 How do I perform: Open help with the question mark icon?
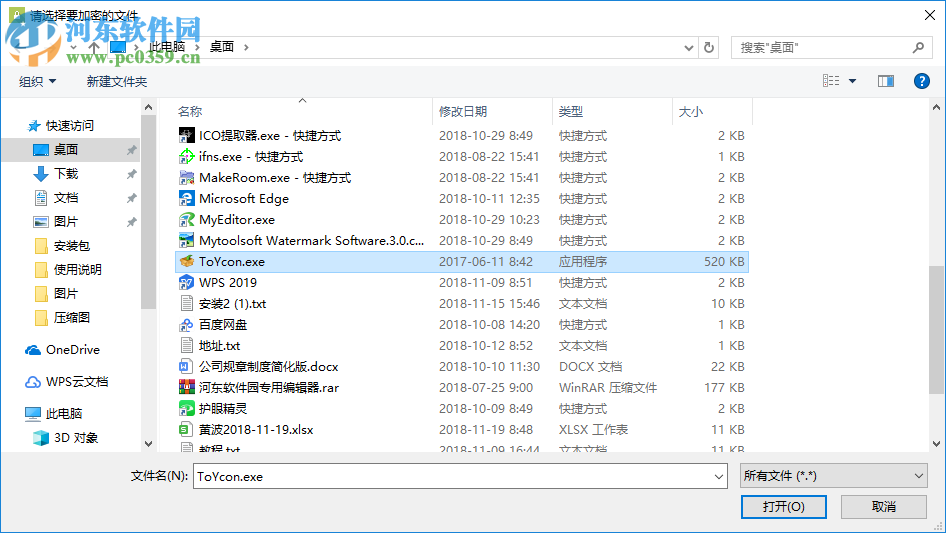(921, 81)
